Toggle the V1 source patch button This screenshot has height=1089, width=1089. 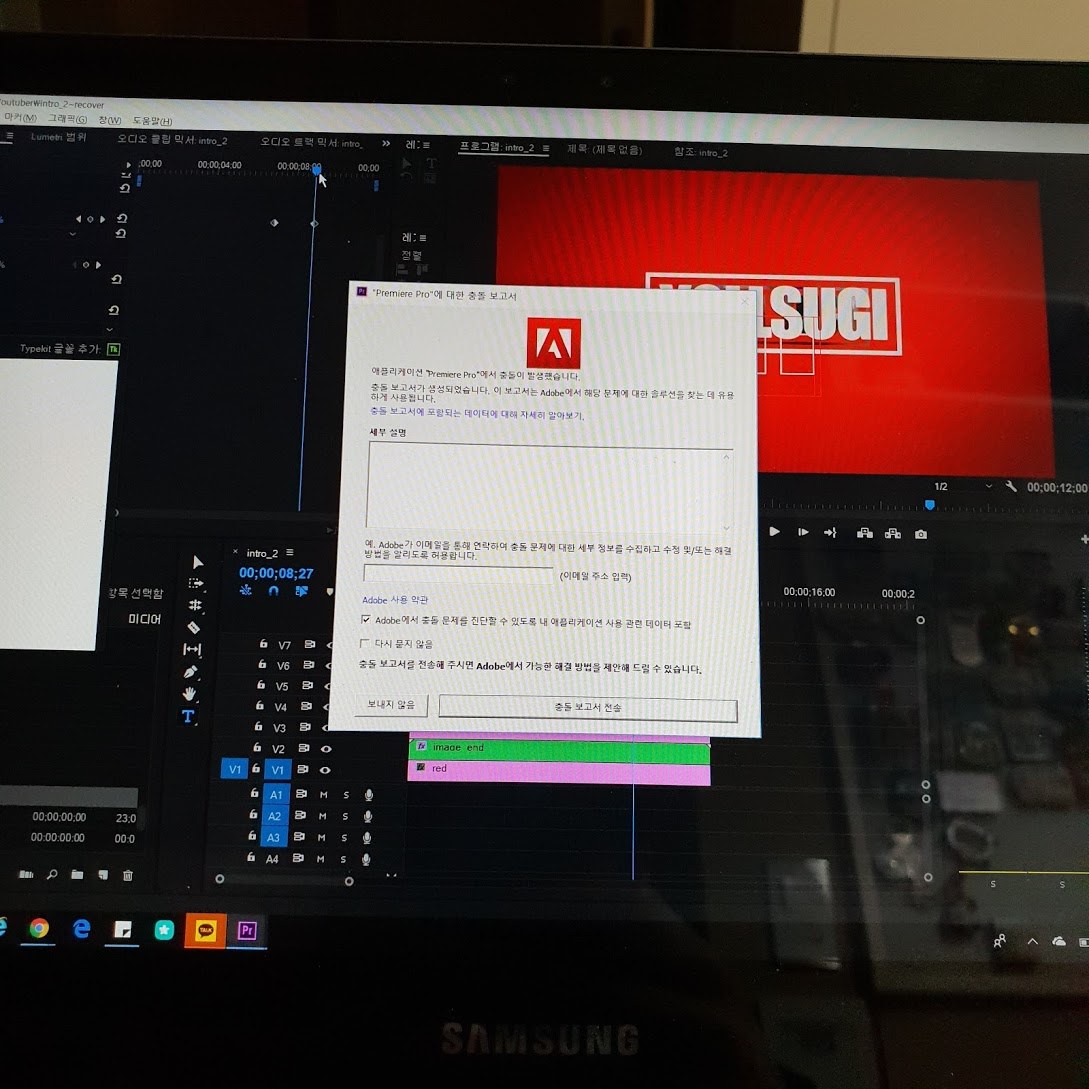click(235, 769)
